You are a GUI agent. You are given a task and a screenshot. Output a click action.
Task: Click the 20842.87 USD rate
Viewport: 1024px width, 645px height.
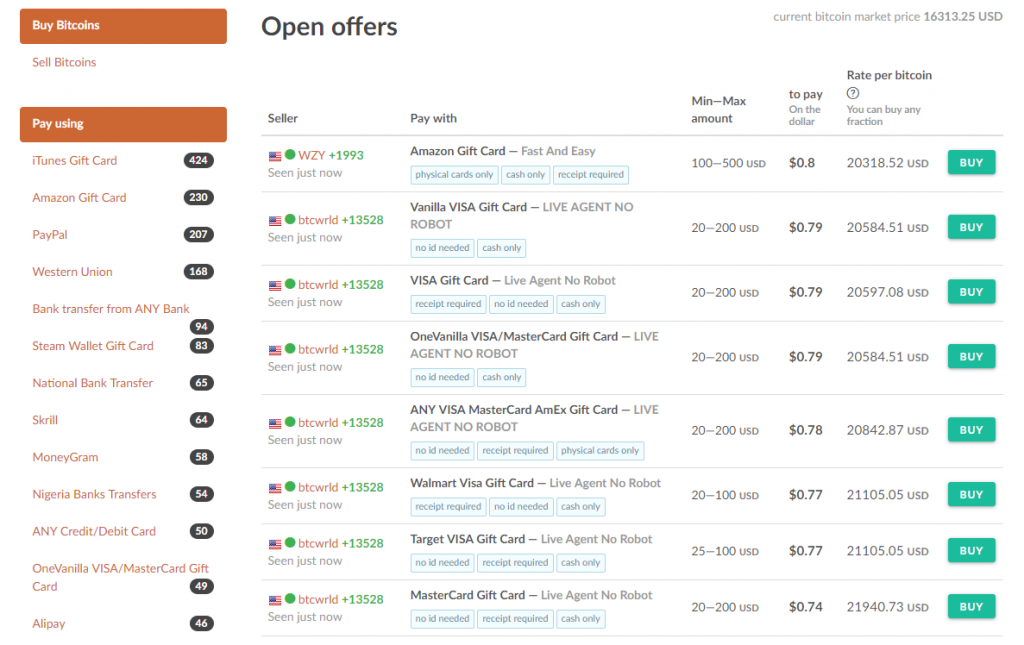(x=888, y=430)
